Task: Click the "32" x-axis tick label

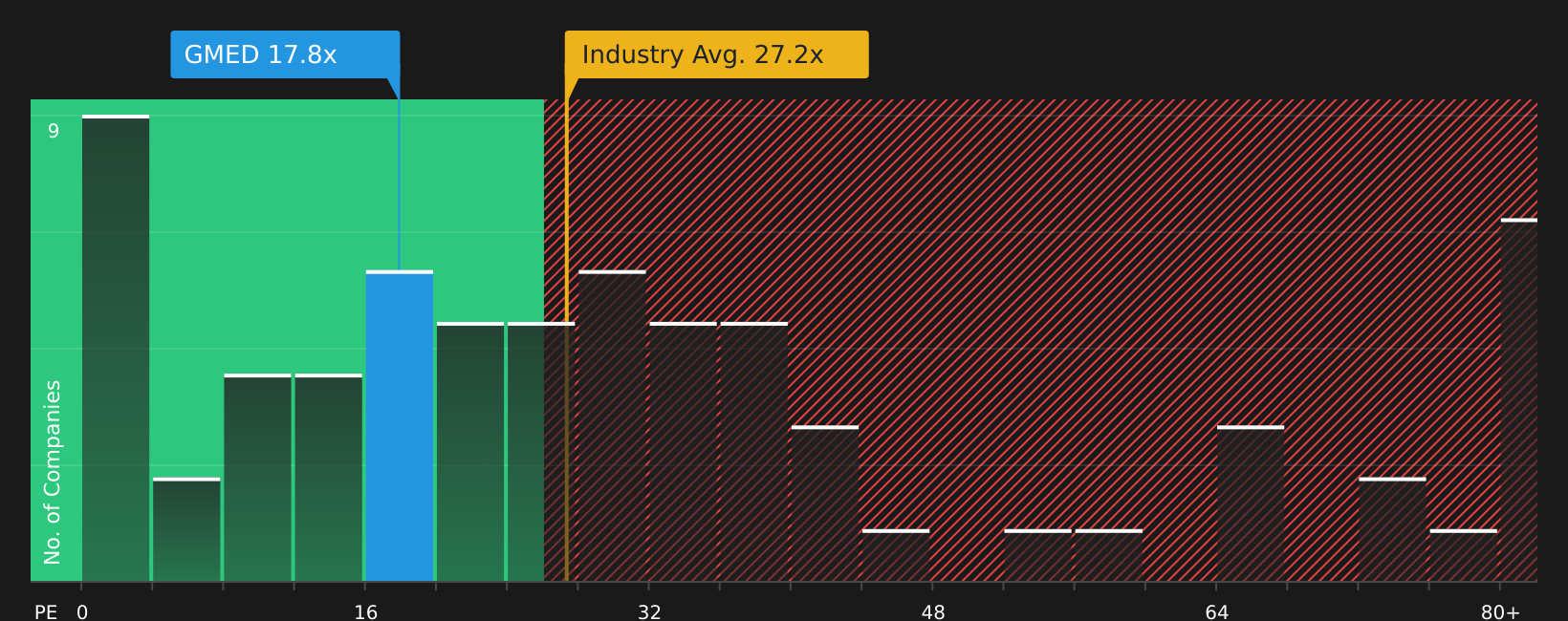Action: 649,612
